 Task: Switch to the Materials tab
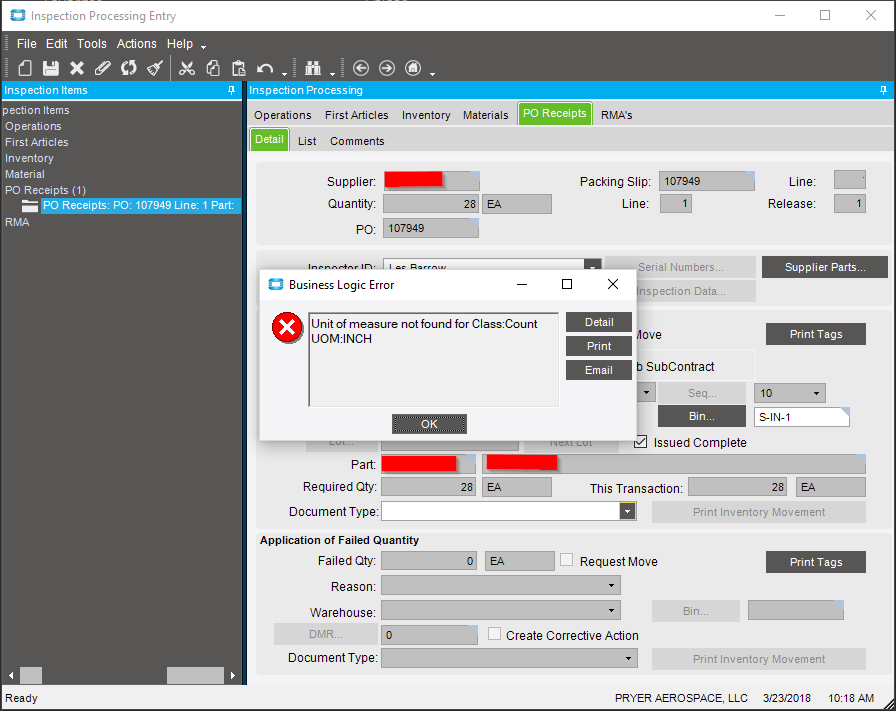[485, 115]
